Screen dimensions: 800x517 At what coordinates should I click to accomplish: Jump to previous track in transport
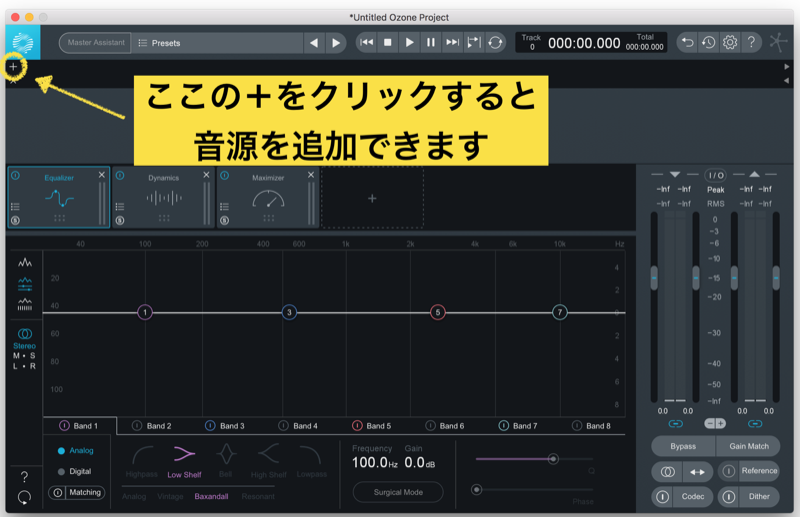click(366, 42)
